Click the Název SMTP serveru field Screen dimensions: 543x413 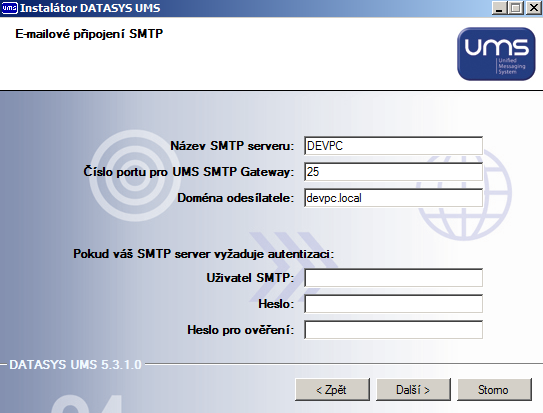pos(393,146)
